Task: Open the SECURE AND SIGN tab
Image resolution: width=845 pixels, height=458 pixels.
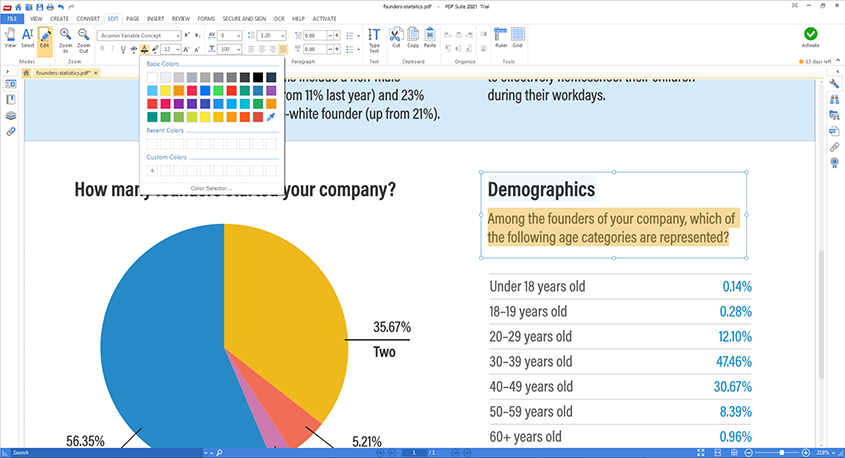Action: [x=244, y=18]
